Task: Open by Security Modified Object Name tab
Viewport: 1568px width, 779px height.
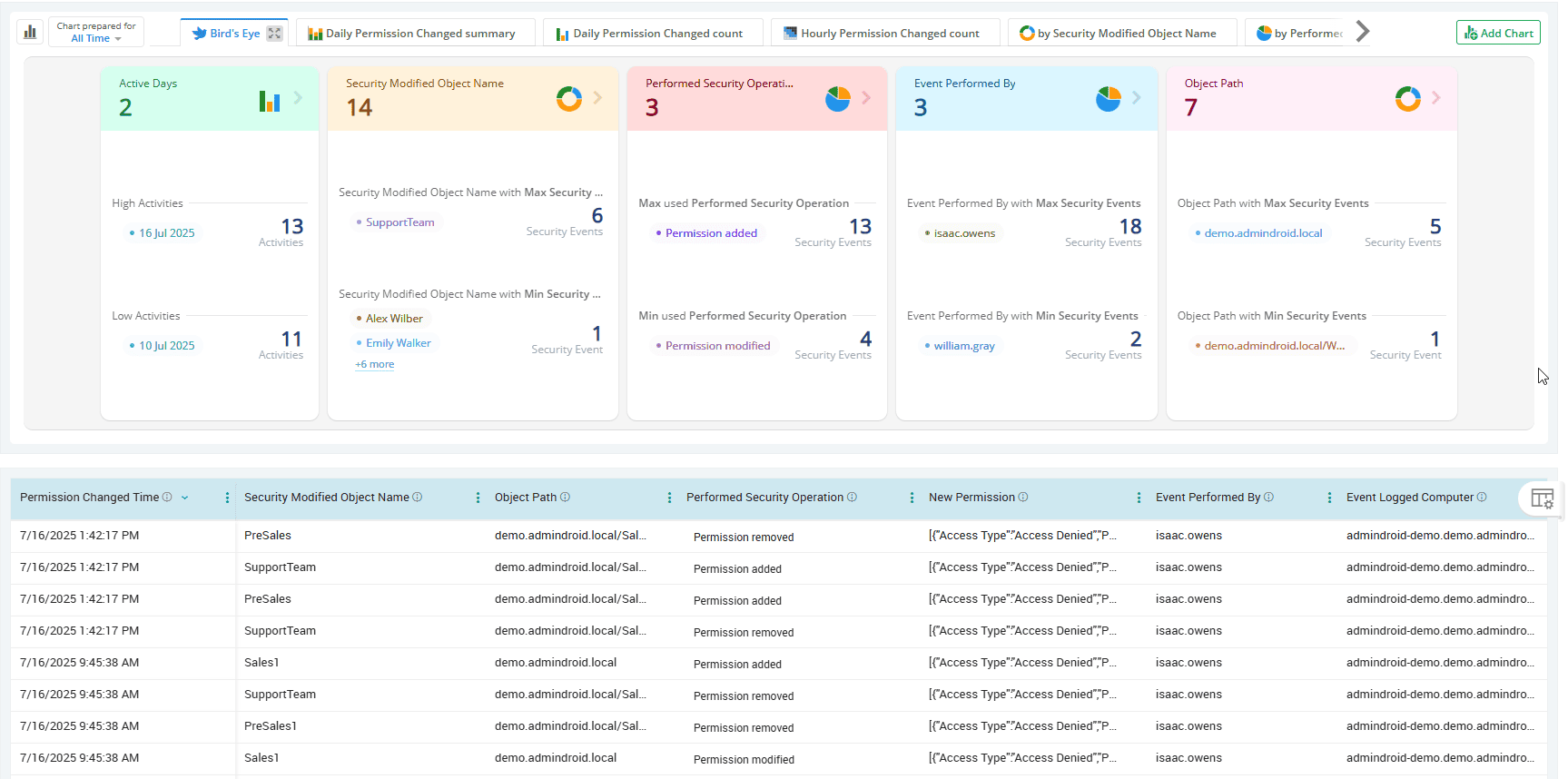Action: pyautogui.click(x=1122, y=34)
